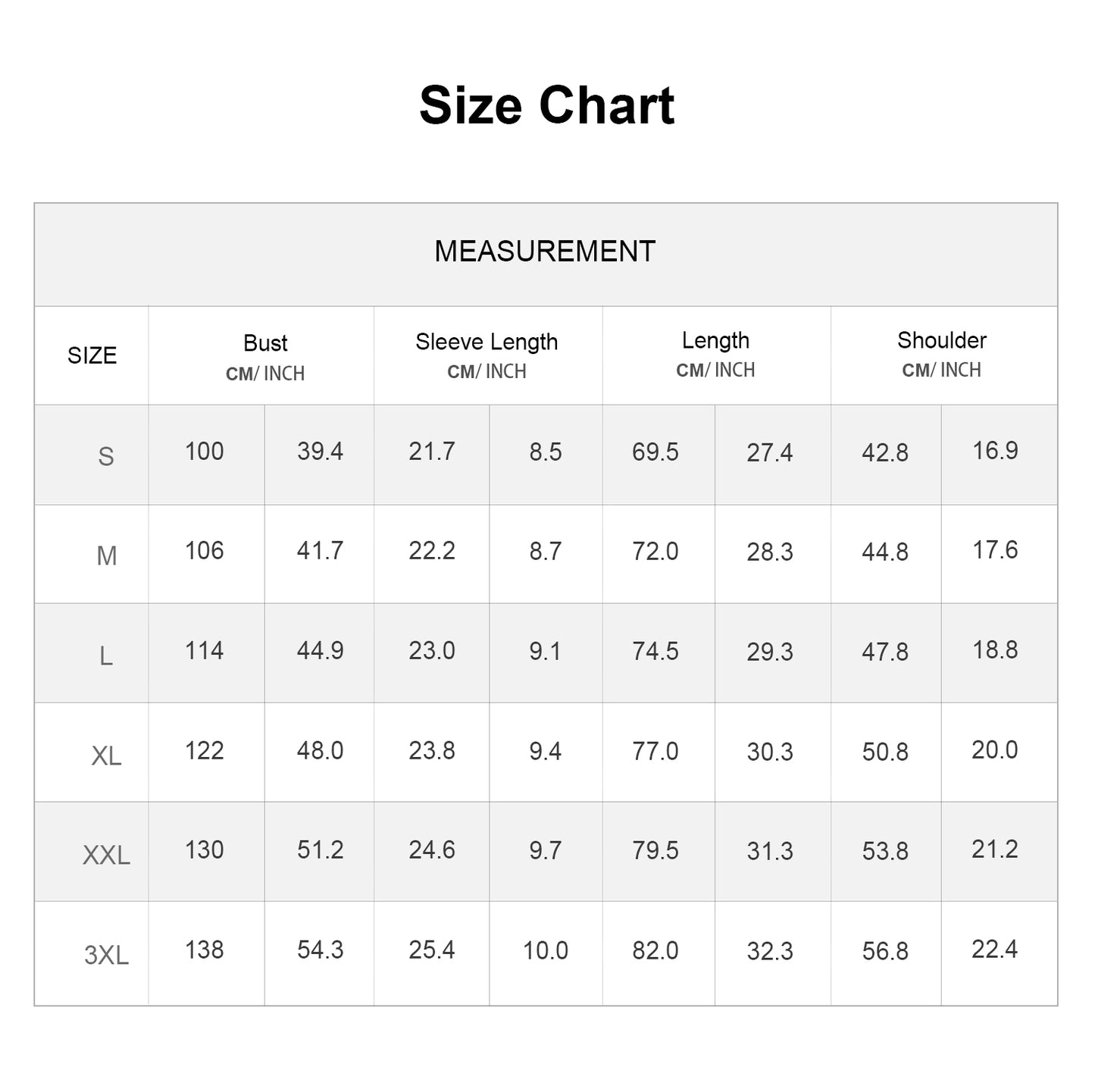Click the S size row label

tap(106, 456)
